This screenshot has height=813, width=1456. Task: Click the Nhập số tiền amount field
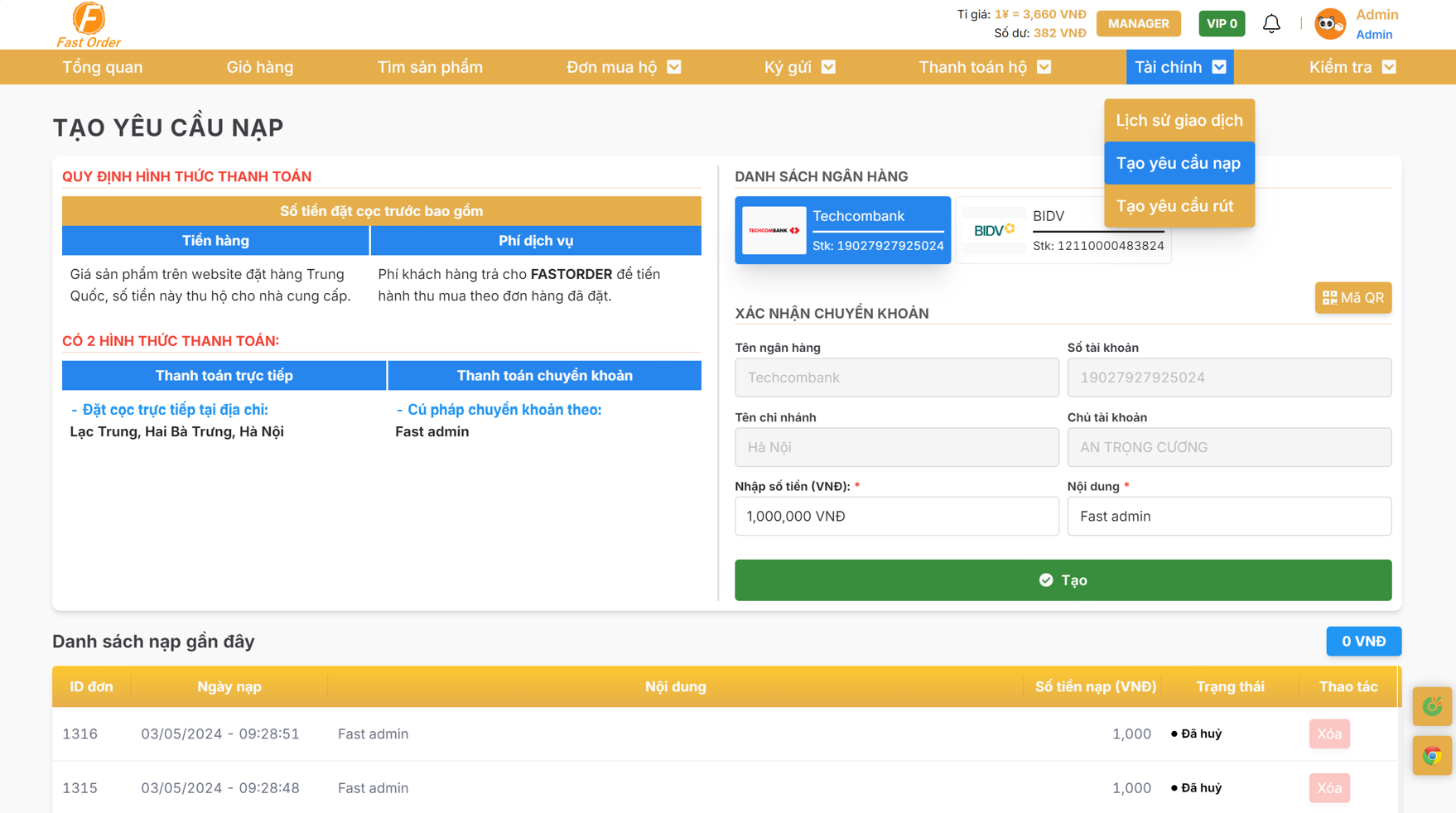point(896,517)
